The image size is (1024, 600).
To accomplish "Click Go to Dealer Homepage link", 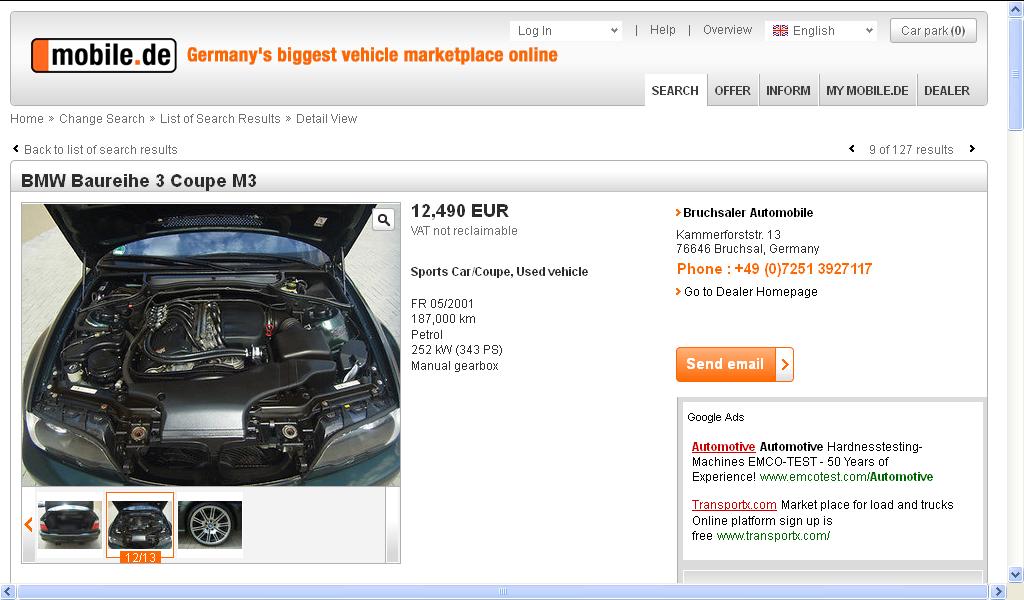I will coord(751,292).
